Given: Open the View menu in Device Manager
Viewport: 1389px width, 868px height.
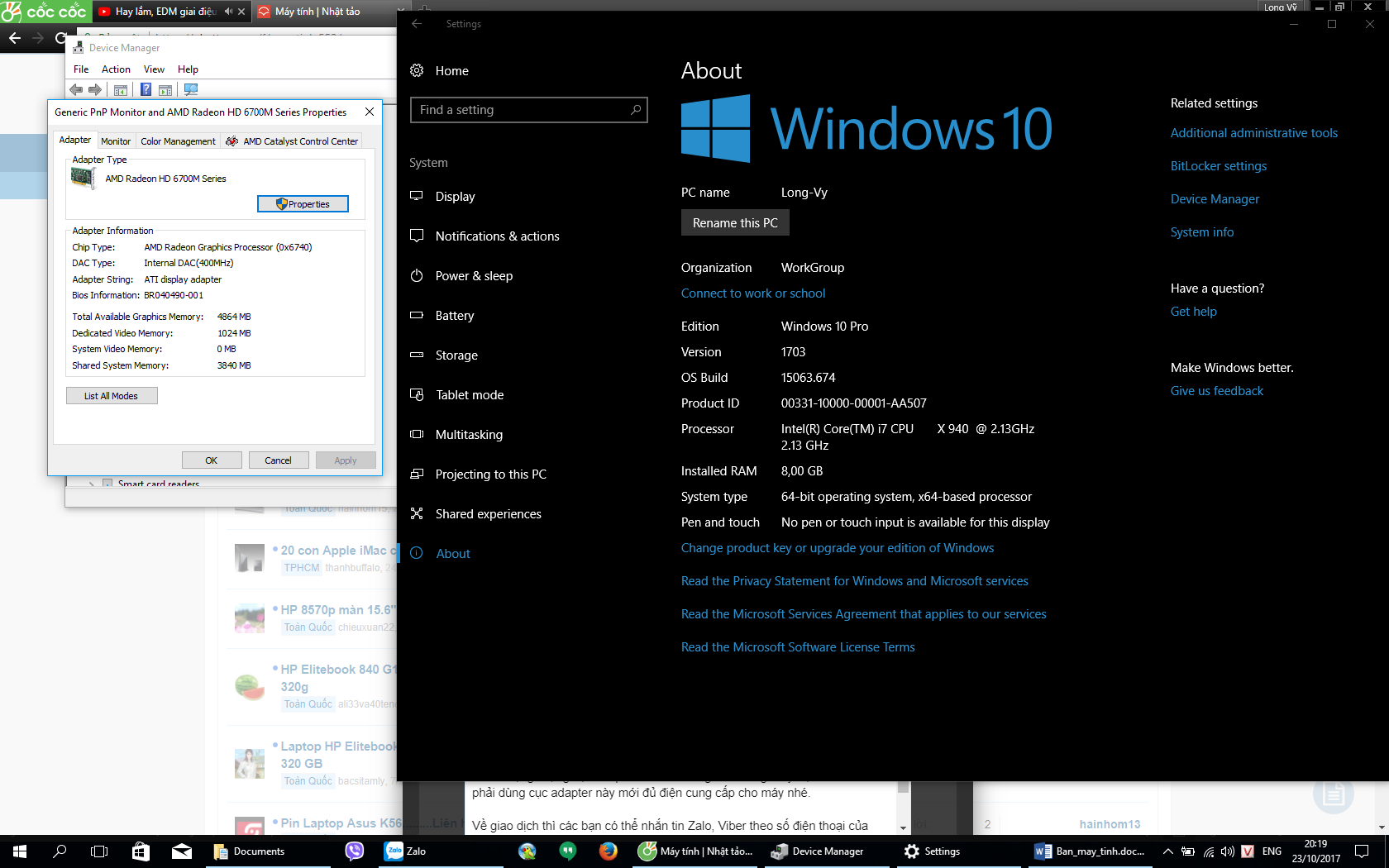Looking at the screenshot, I should click(x=154, y=69).
